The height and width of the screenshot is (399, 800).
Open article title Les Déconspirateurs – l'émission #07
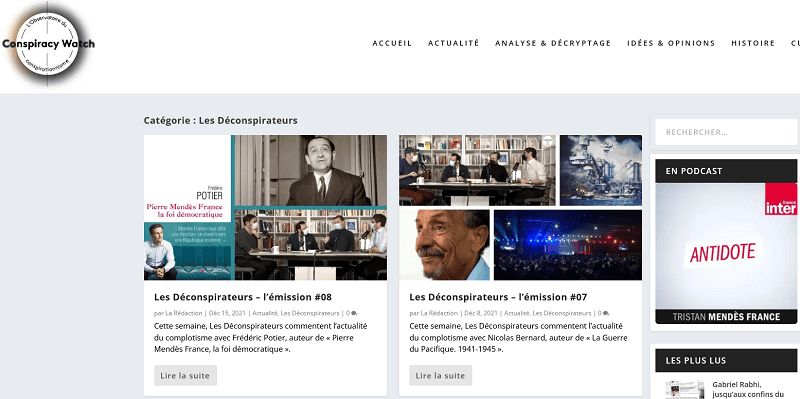(498, 297)
